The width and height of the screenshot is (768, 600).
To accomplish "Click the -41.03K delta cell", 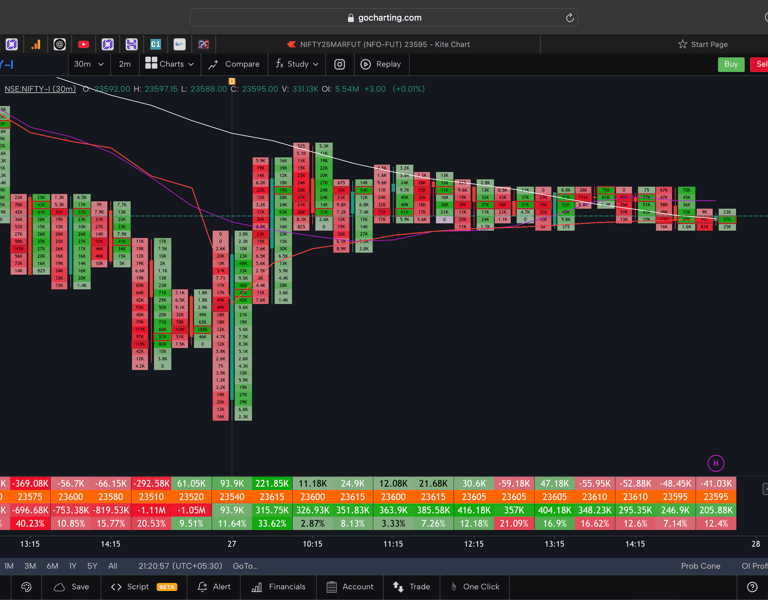I will point(716,483).
